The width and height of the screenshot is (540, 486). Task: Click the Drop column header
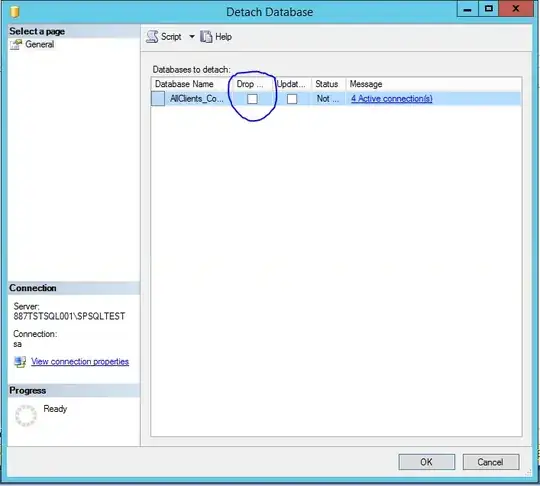click(x=252, y=84)
